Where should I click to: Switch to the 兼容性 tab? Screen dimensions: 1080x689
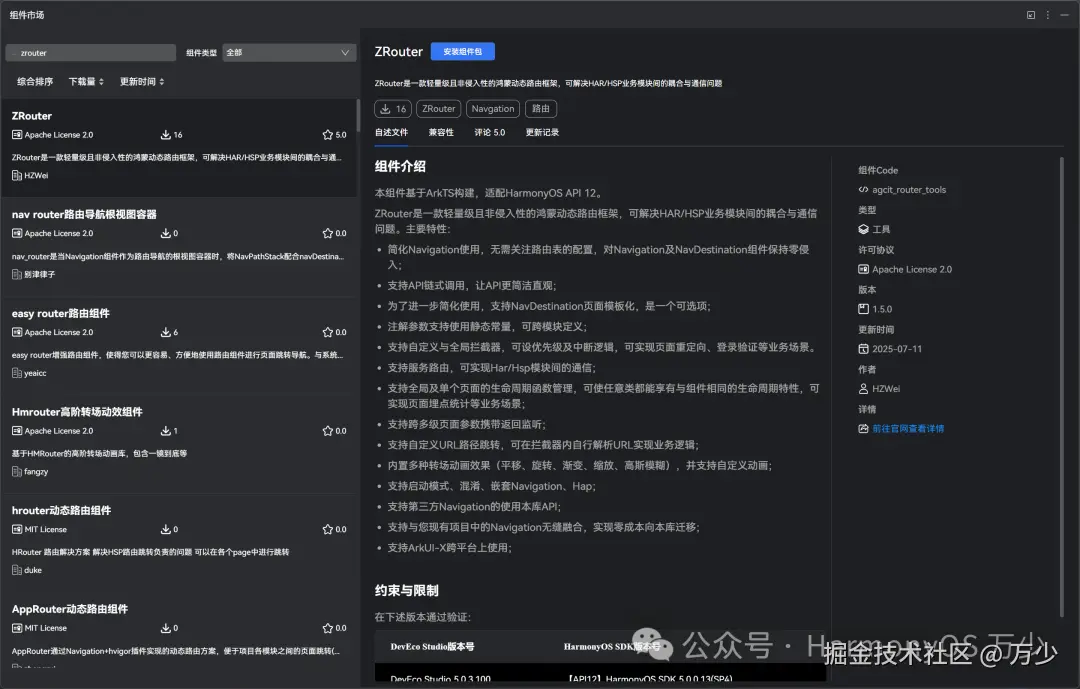tap(441, 132)
